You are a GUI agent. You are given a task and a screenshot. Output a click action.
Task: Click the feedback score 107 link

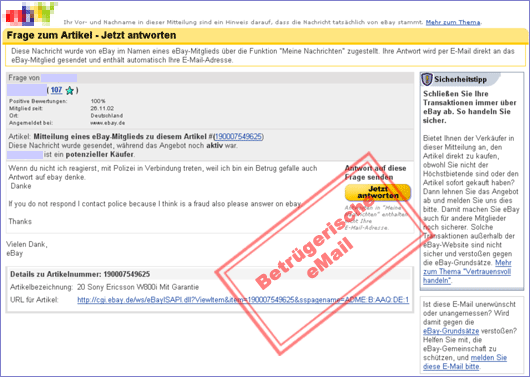56,90
